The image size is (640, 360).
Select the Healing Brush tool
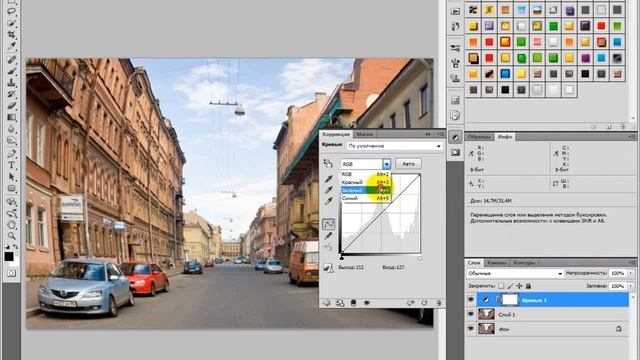[11, 60]
